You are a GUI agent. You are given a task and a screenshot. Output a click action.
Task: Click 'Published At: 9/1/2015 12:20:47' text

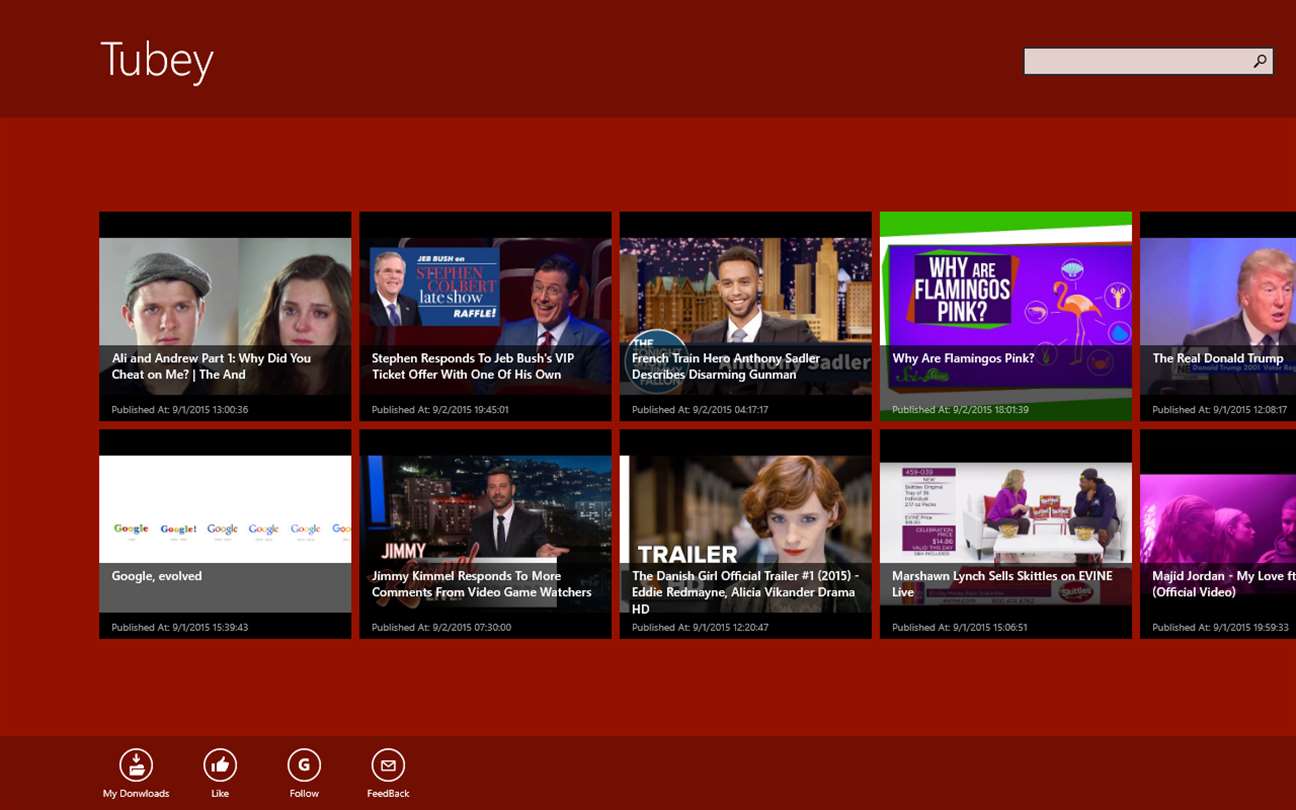(x=700, y=628)
